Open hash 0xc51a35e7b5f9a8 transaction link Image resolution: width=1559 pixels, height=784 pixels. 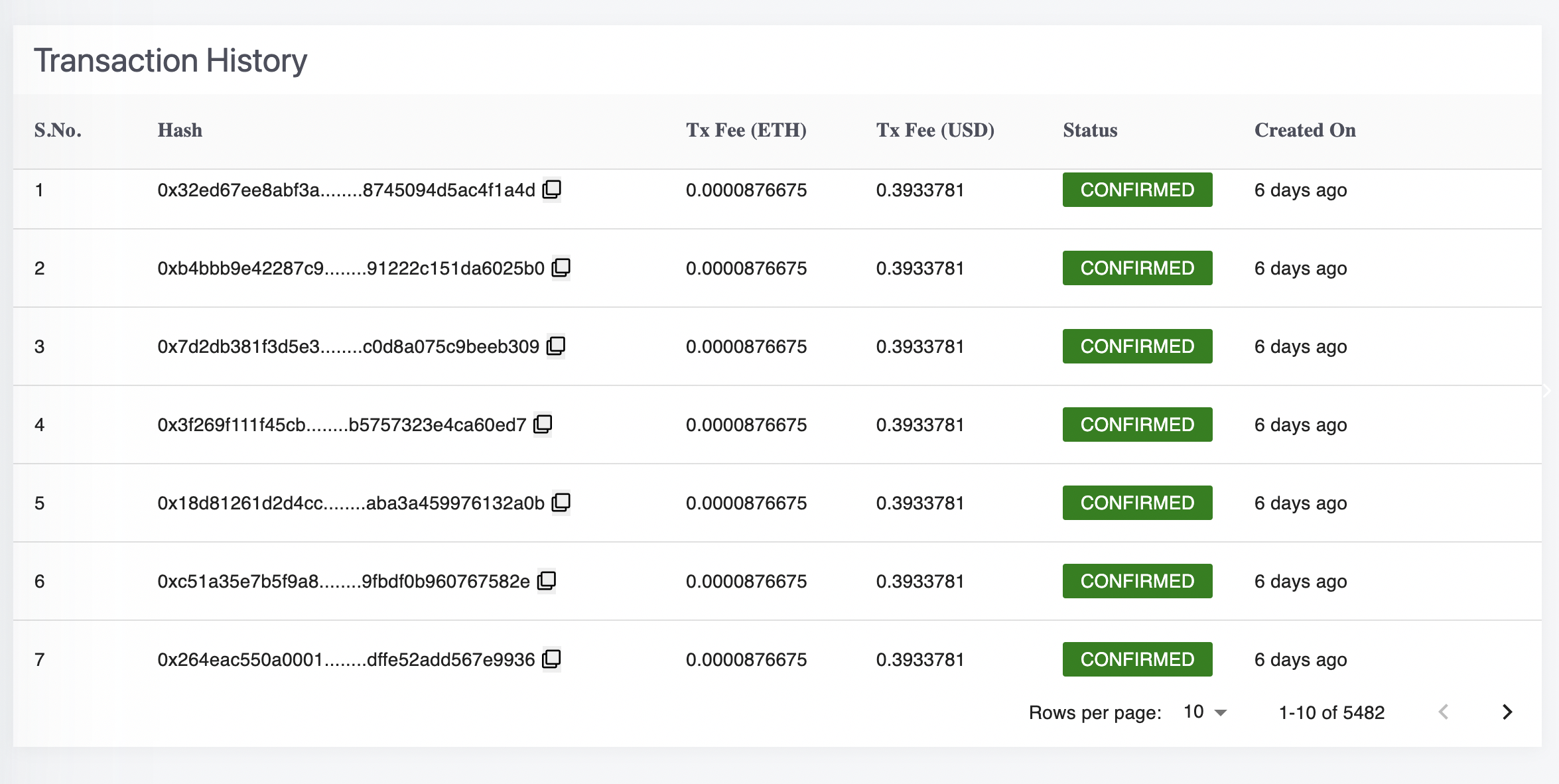344,581
